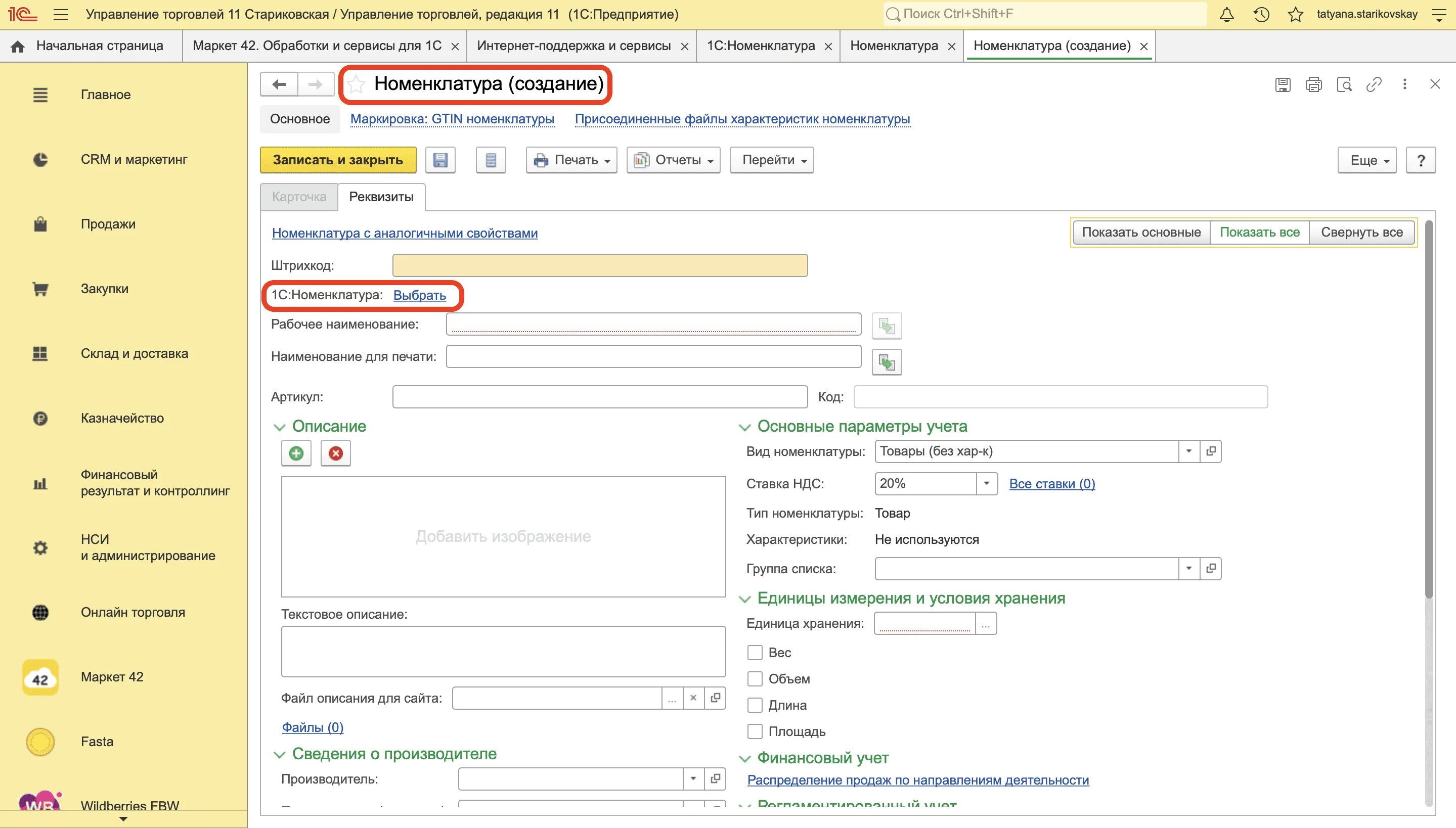Collapse Единицы измерения и условия хранения section

744,599
